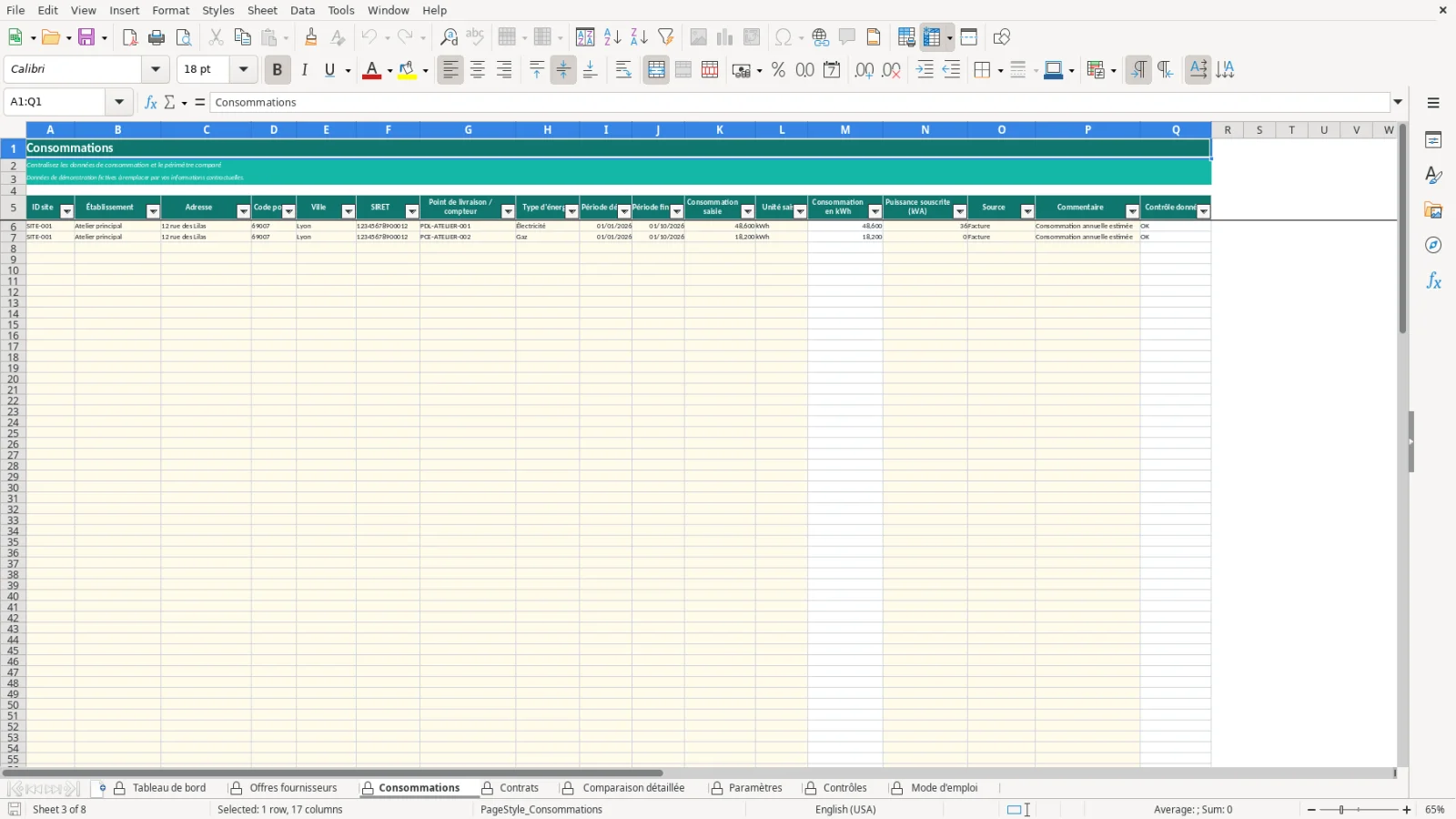
Task: Insert a special character with the omega icon
Action: click(783, 37)
